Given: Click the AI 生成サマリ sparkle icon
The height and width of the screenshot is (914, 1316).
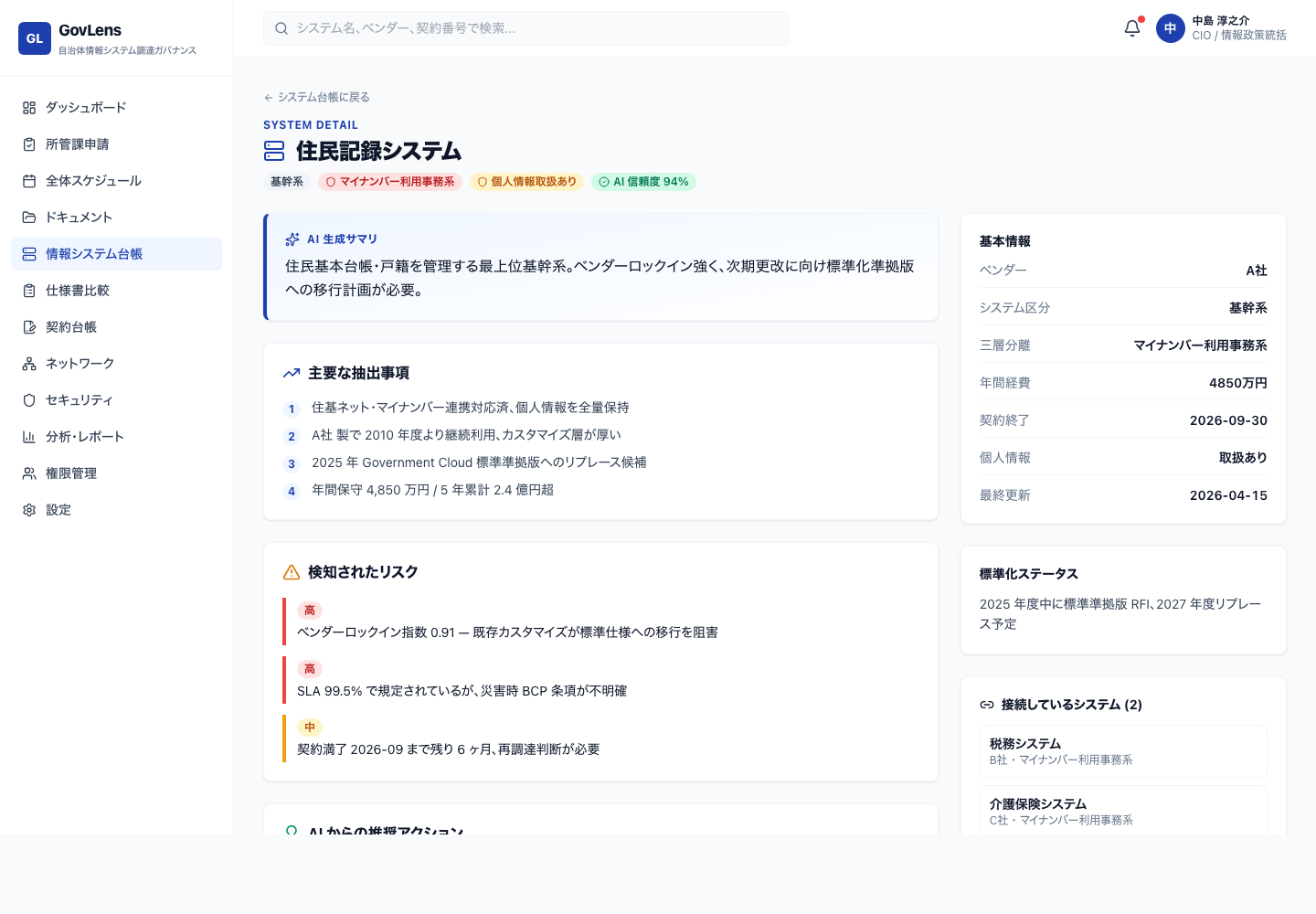Looking at the screenshot, I should click(292, 238).
